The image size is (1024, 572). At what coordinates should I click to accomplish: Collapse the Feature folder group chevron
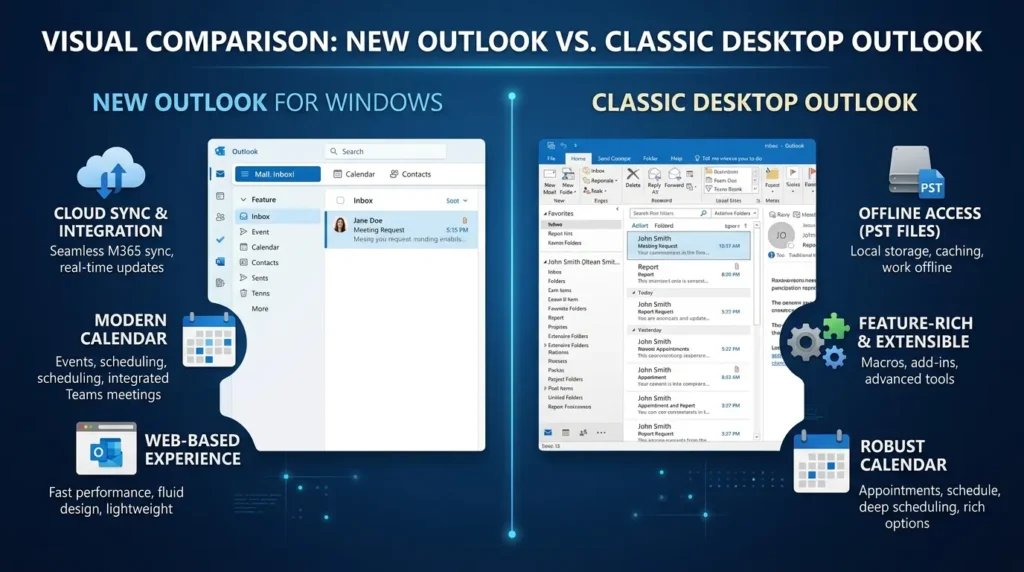(x=244, y=200)
